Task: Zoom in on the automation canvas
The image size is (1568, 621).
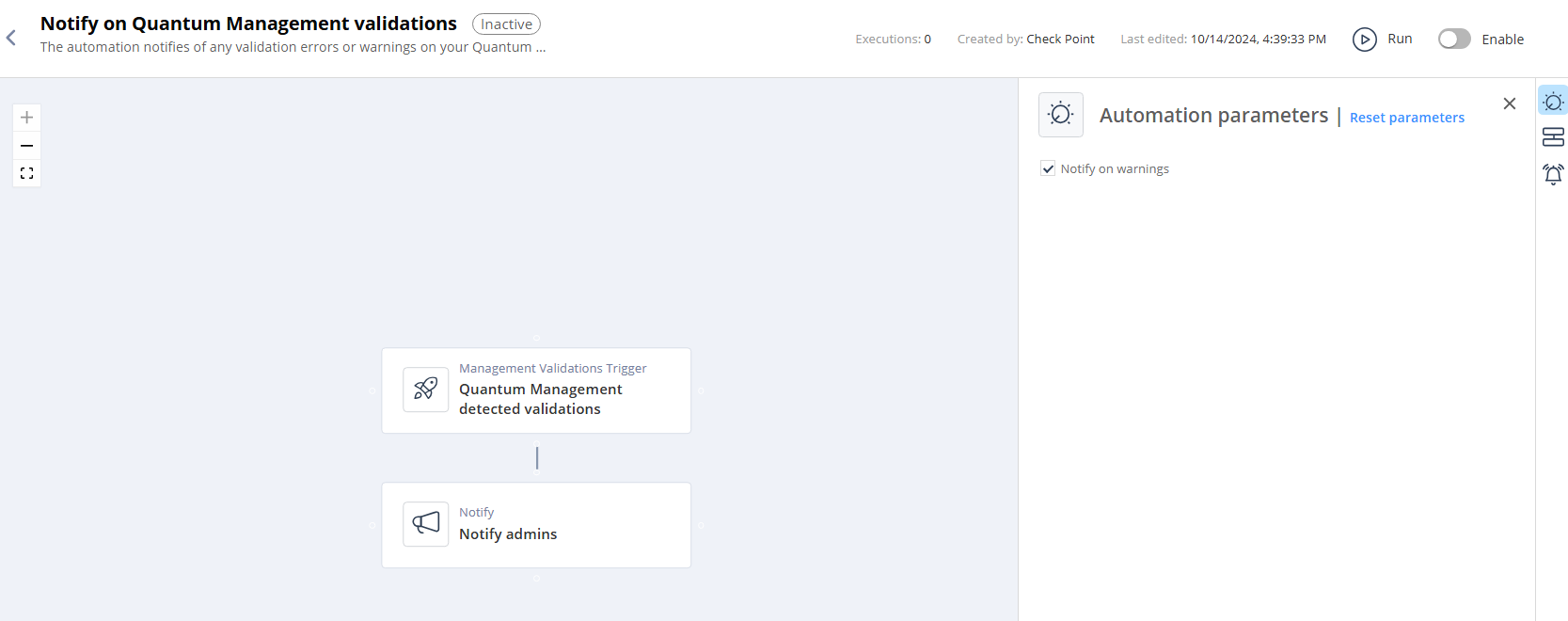Action: pyautogui.click(x=26, y=118)
